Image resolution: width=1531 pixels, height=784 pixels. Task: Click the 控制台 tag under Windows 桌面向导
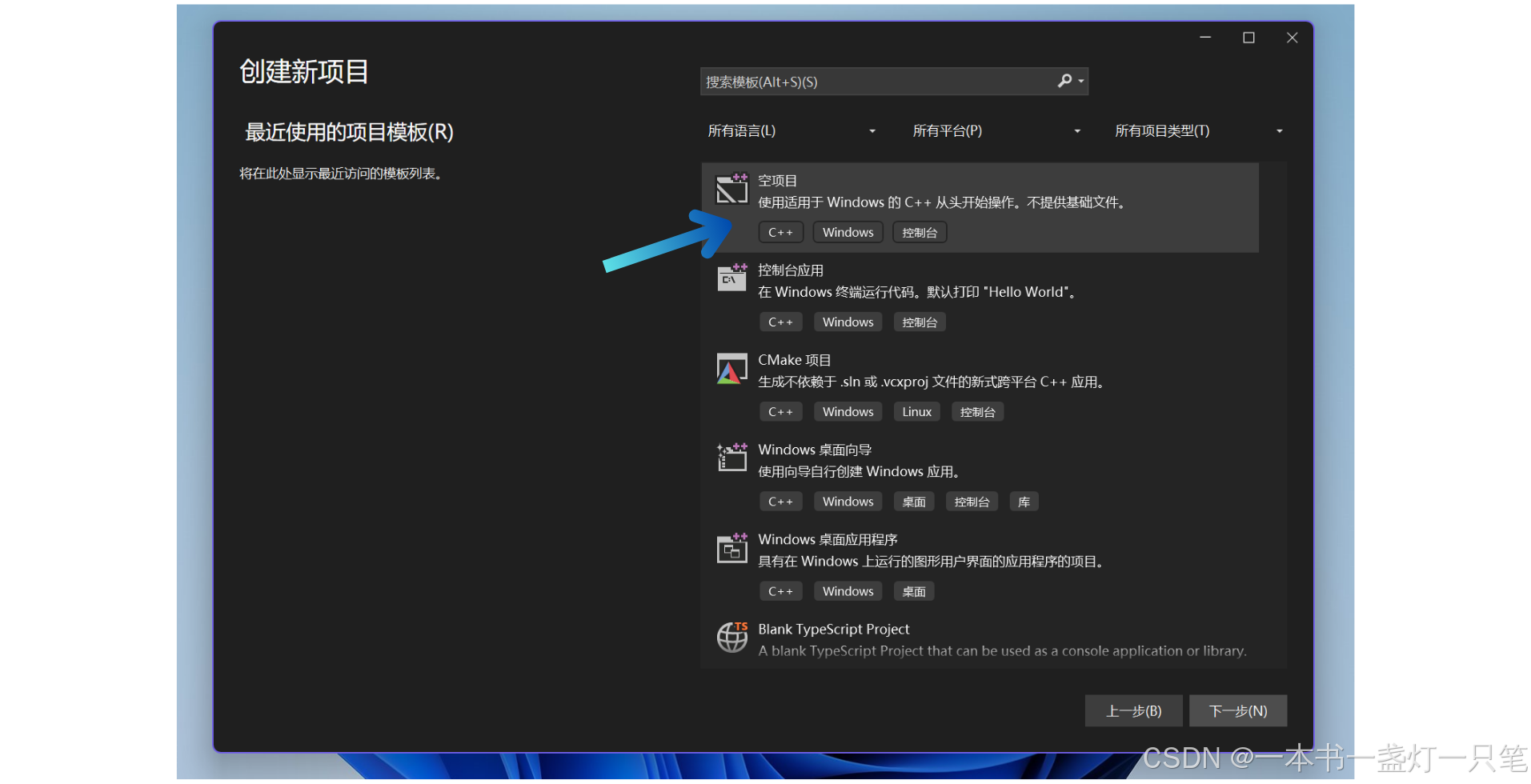[x=972, y=502]
